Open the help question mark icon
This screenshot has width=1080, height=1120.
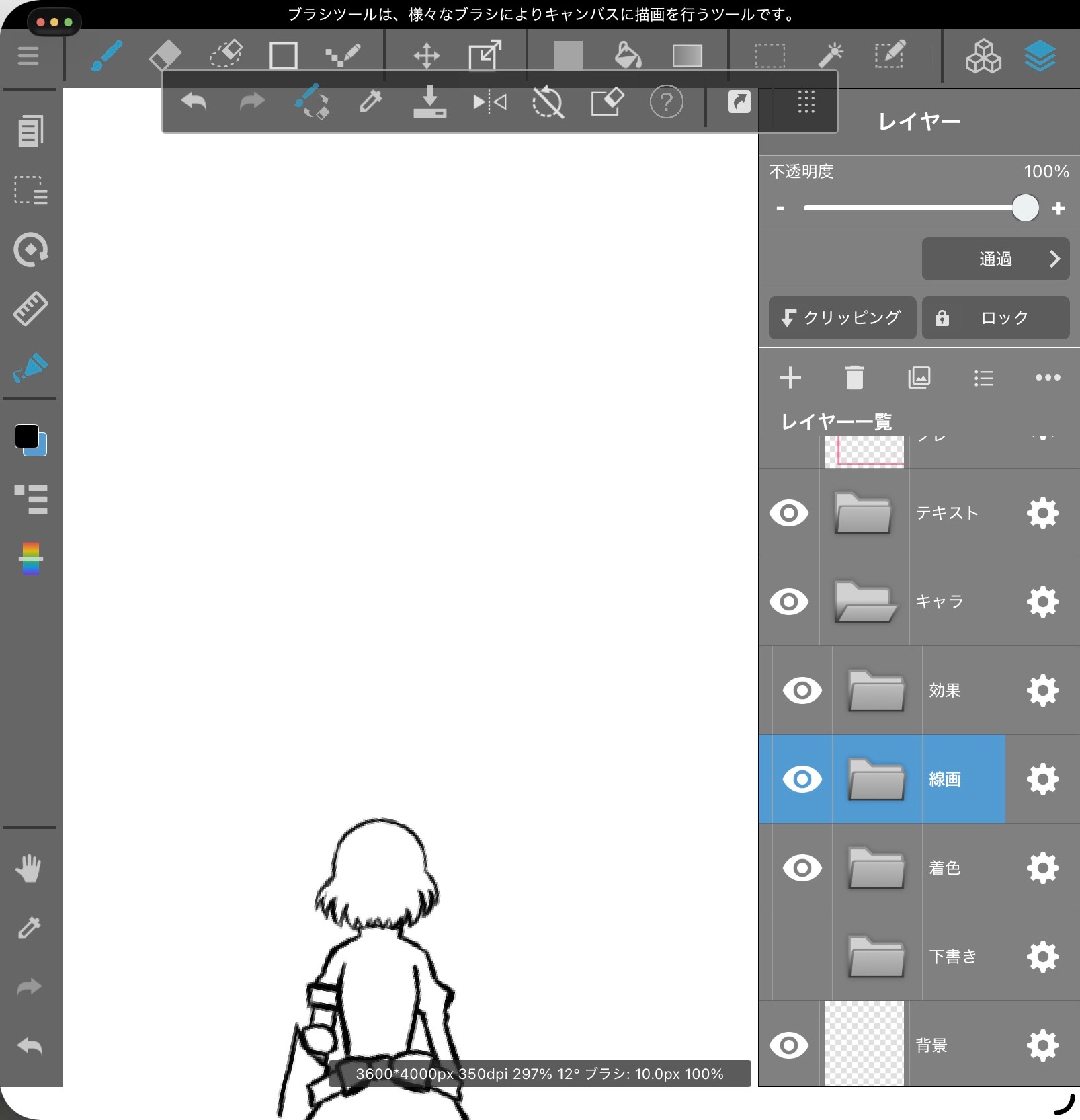666,103
